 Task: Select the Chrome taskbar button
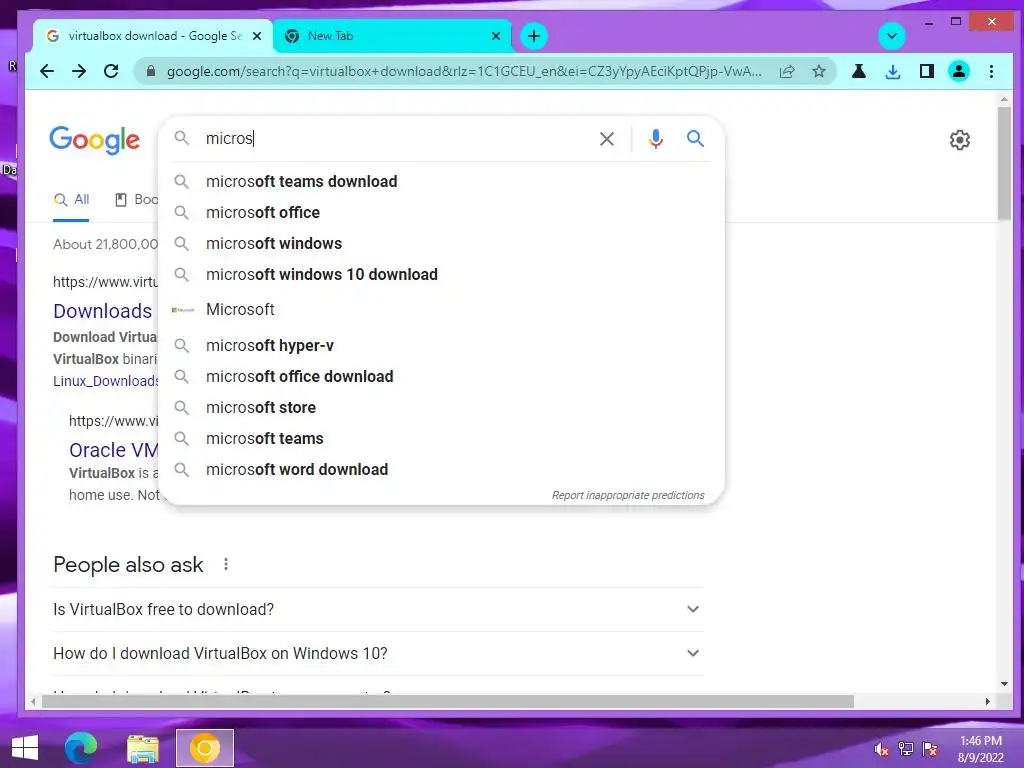pyautogui.click(x=204, y=748)
